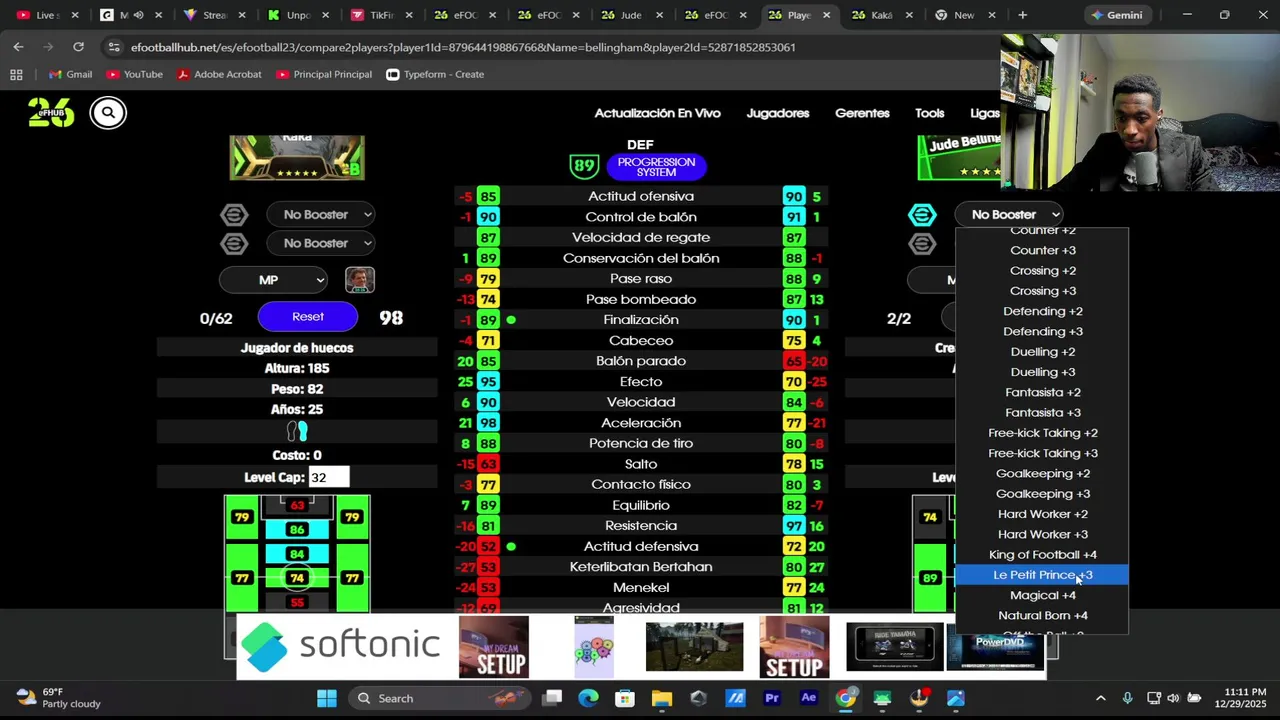The height and width of the screenshot is (720, 1280).
Task: Open the eFHUB 26 logo home link
Action: click(51, 112)
